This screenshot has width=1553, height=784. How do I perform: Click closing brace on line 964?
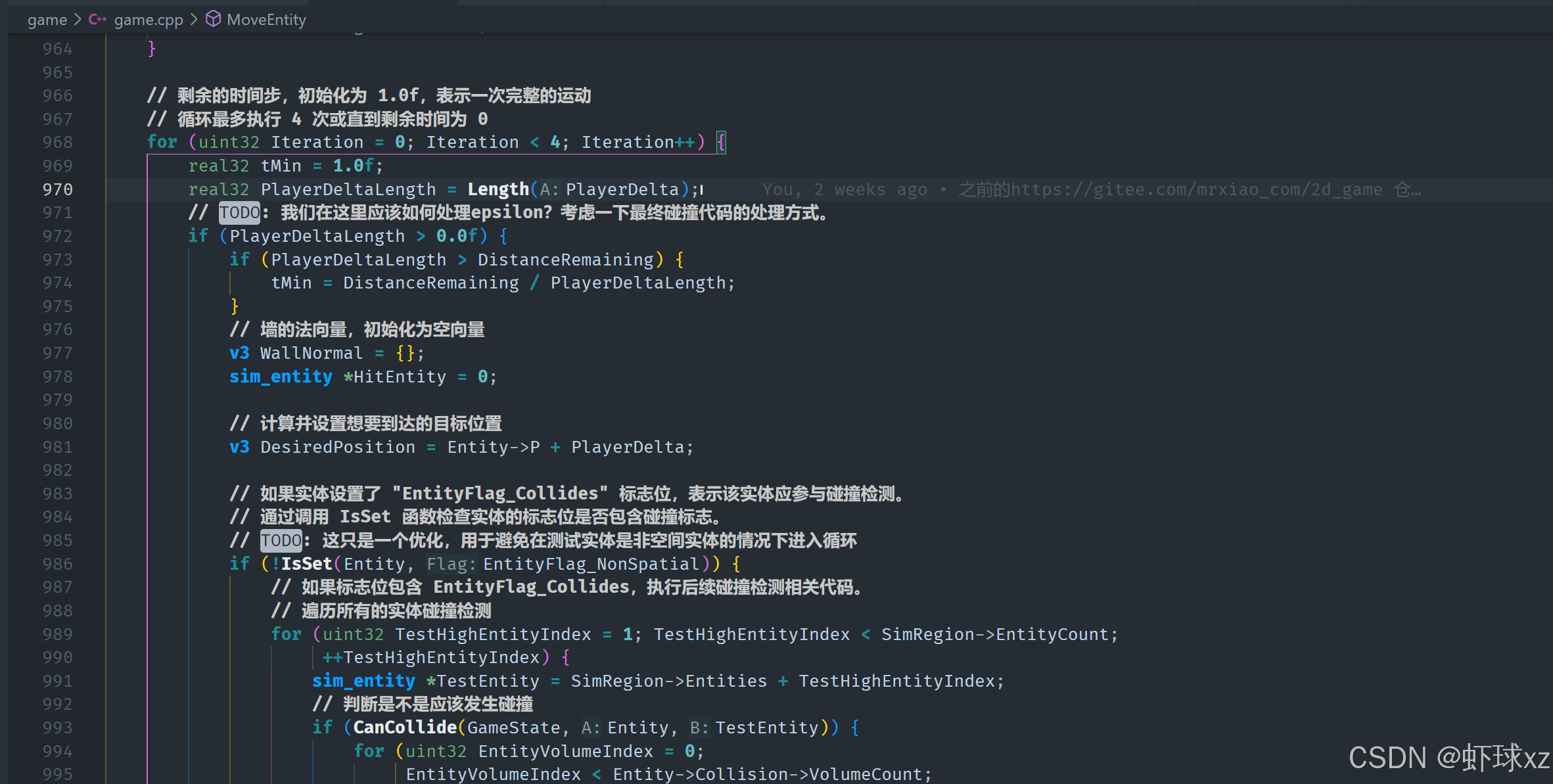click(x=152, y=49)
